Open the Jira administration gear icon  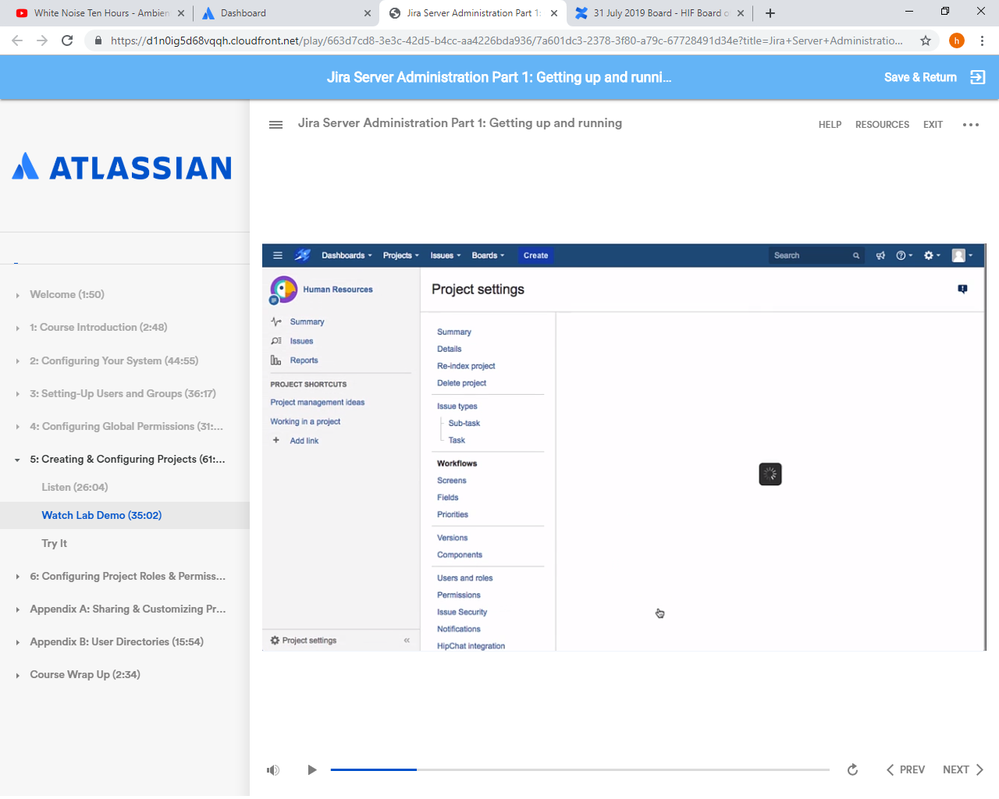tap(929, 255)
